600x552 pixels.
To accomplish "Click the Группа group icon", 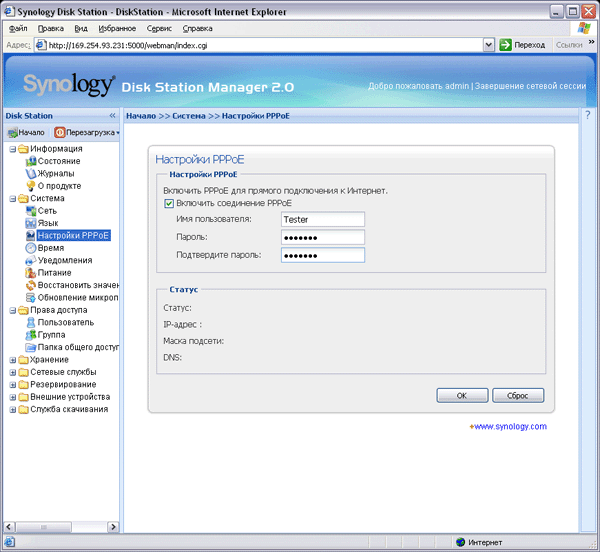I will 31,335.
